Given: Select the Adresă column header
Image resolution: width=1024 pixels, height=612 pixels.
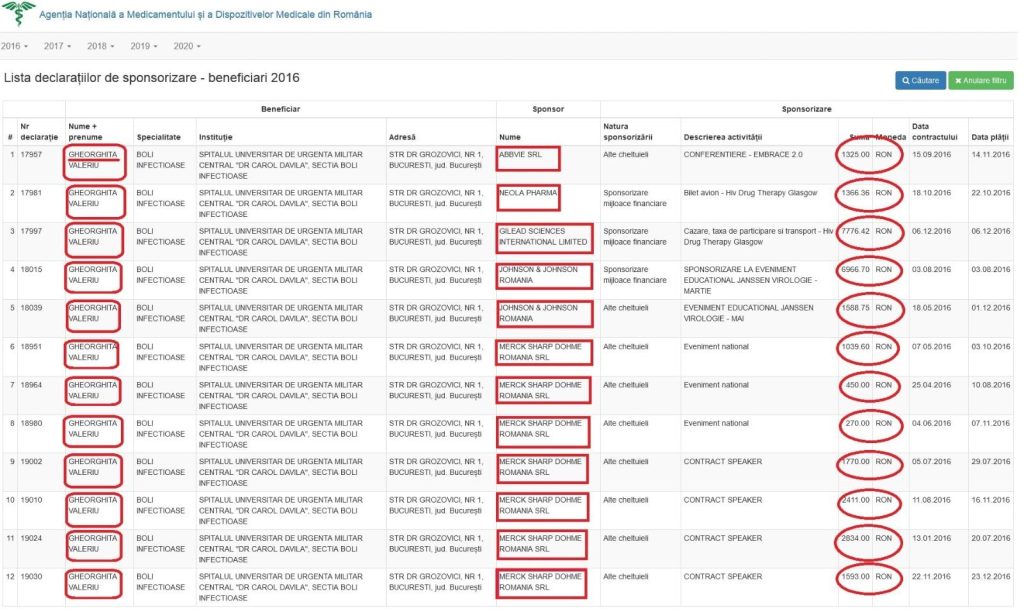Looking at the screenshot, I should click(x=402, y=137).
